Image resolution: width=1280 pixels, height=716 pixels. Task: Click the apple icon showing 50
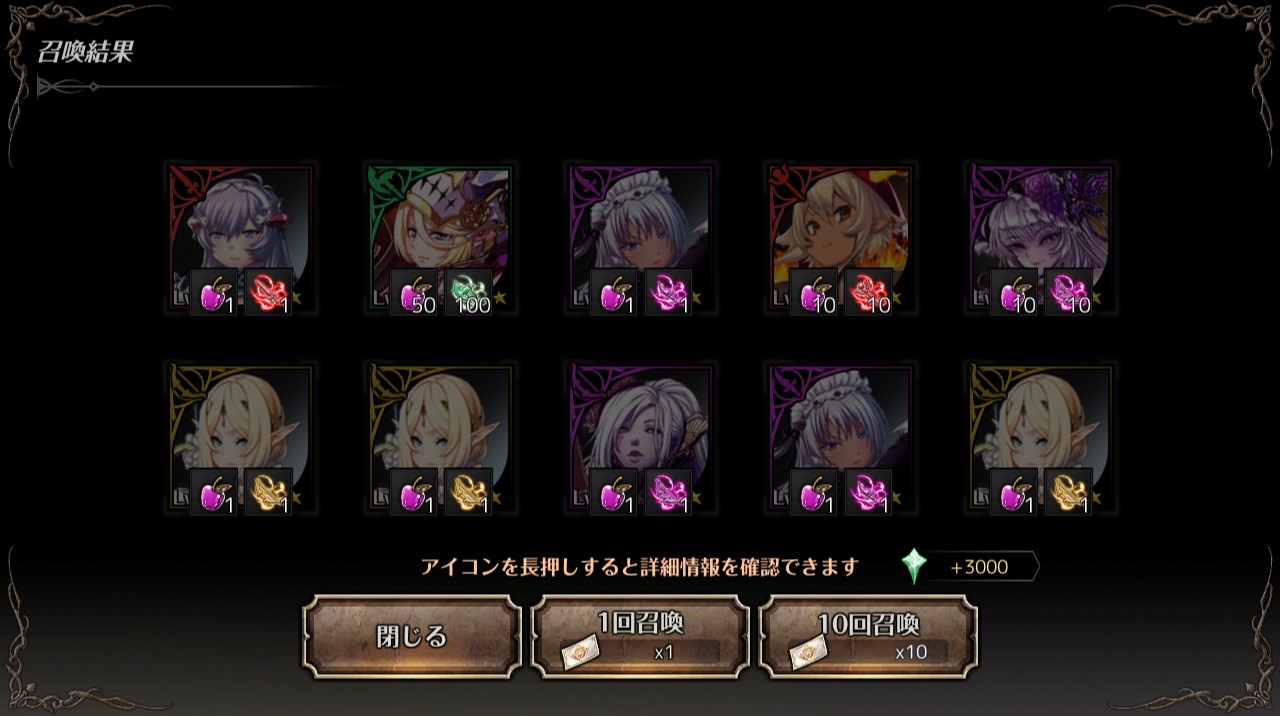click(414, 293)
